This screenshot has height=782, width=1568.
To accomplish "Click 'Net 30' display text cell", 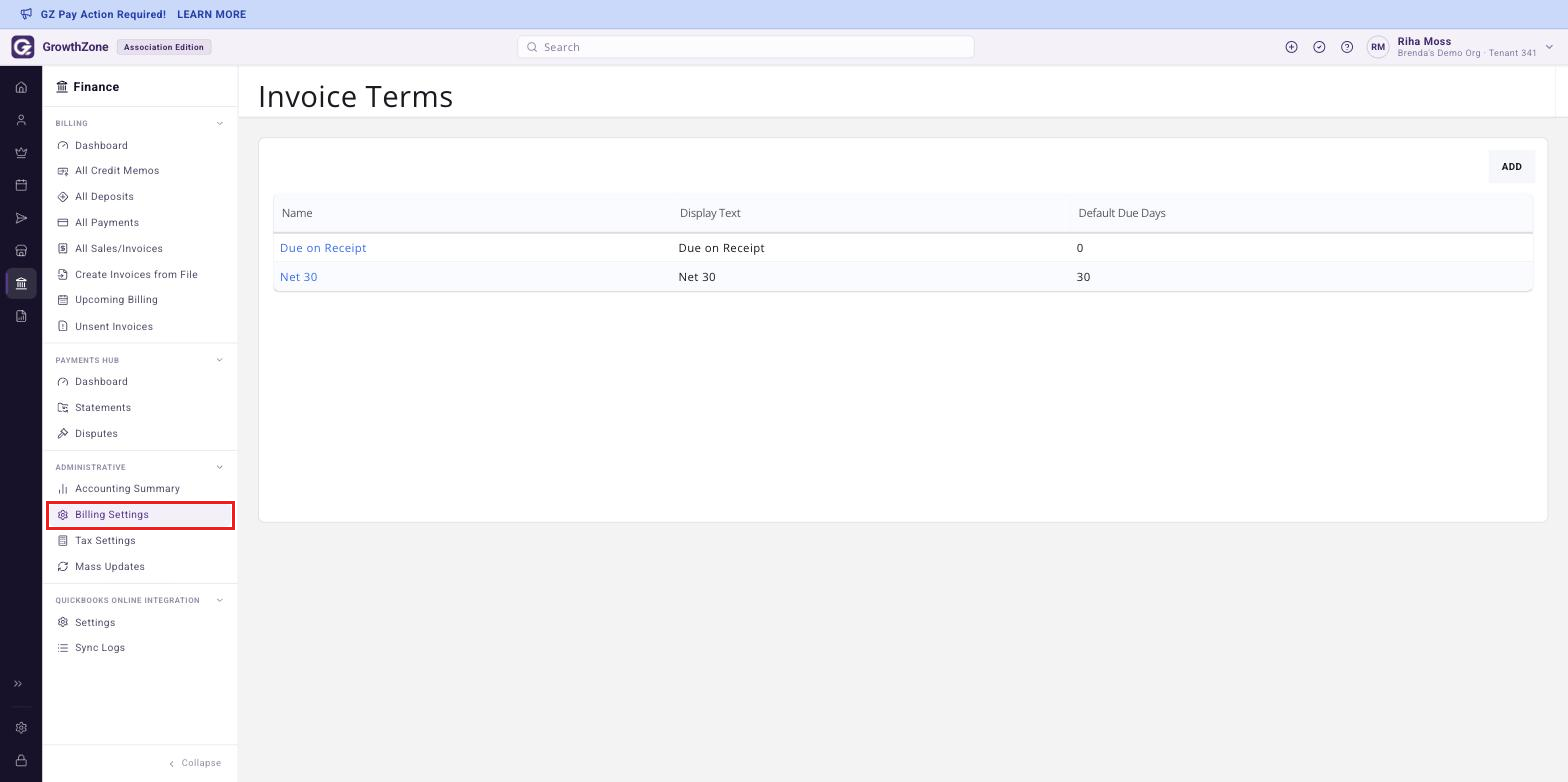I will tap(697, 277).
